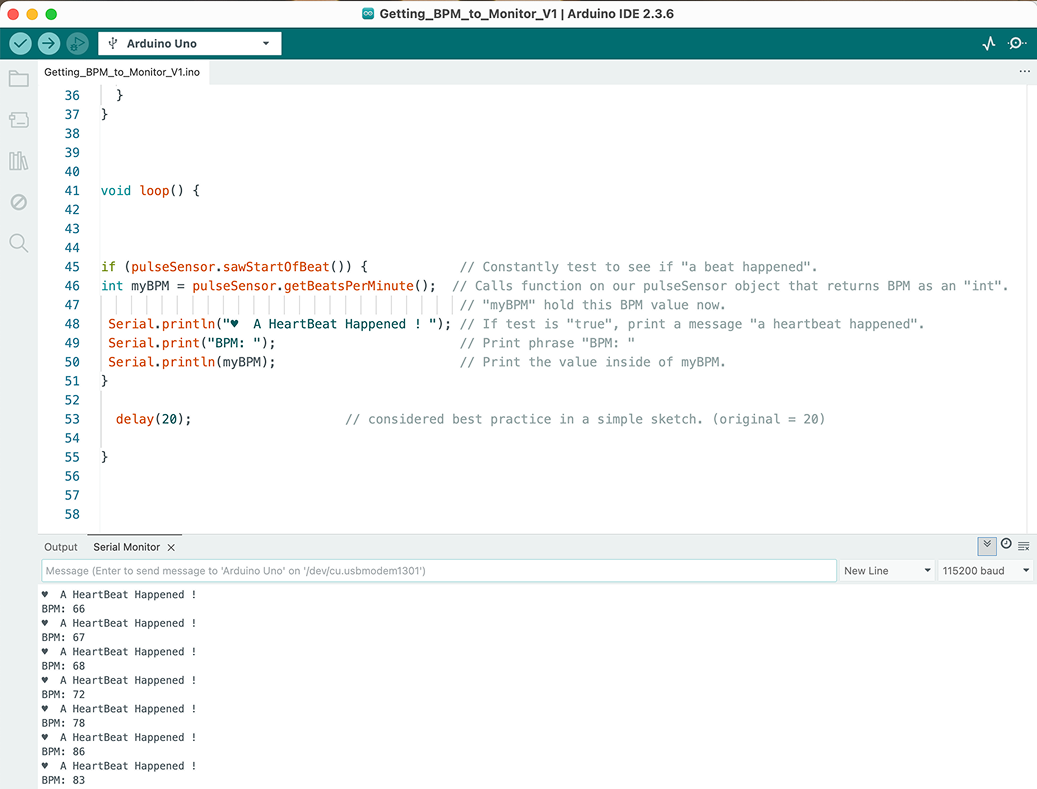Open the 115200 baud rate dropdown
The height and width of the screenshot is (789, 1037).
coord(985,570)
